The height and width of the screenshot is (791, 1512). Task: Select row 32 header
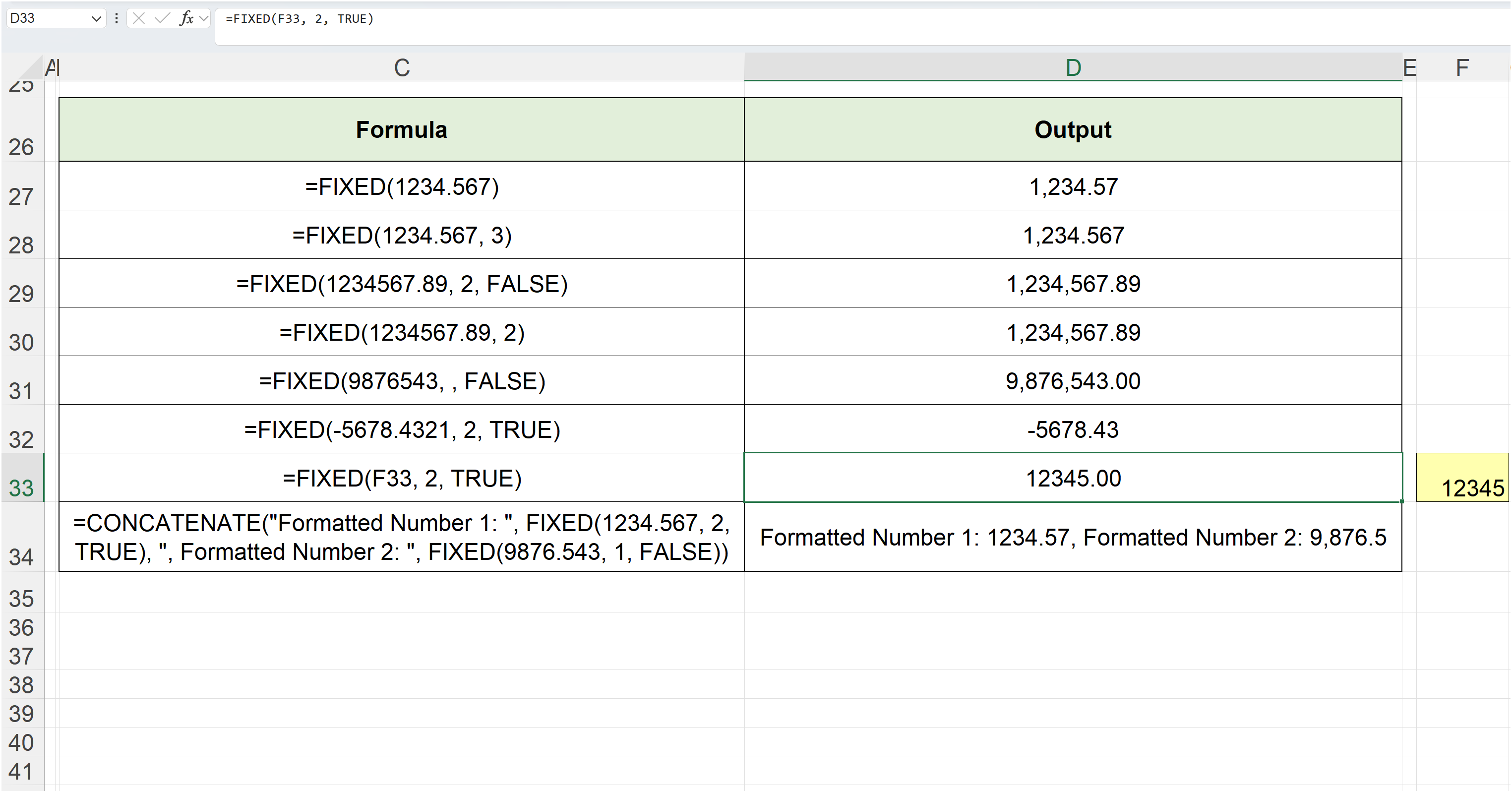coord(22,429)
